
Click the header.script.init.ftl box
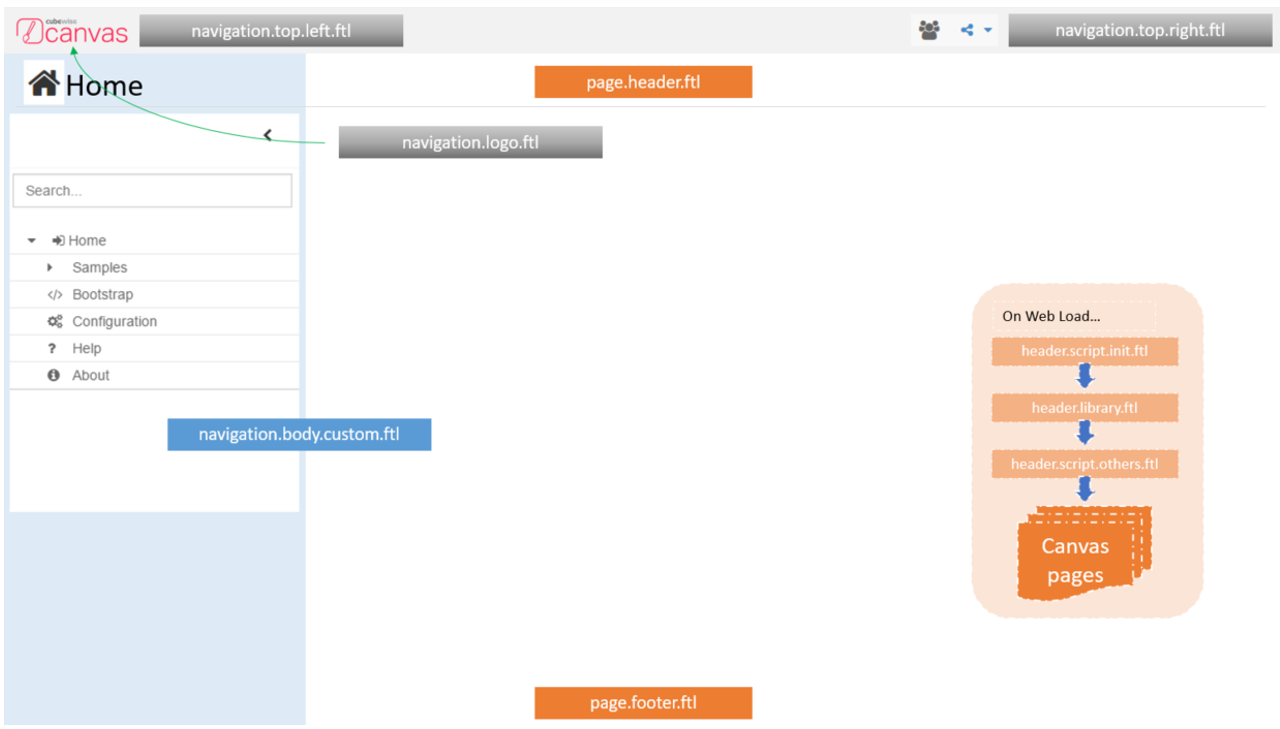(1084, 351)
